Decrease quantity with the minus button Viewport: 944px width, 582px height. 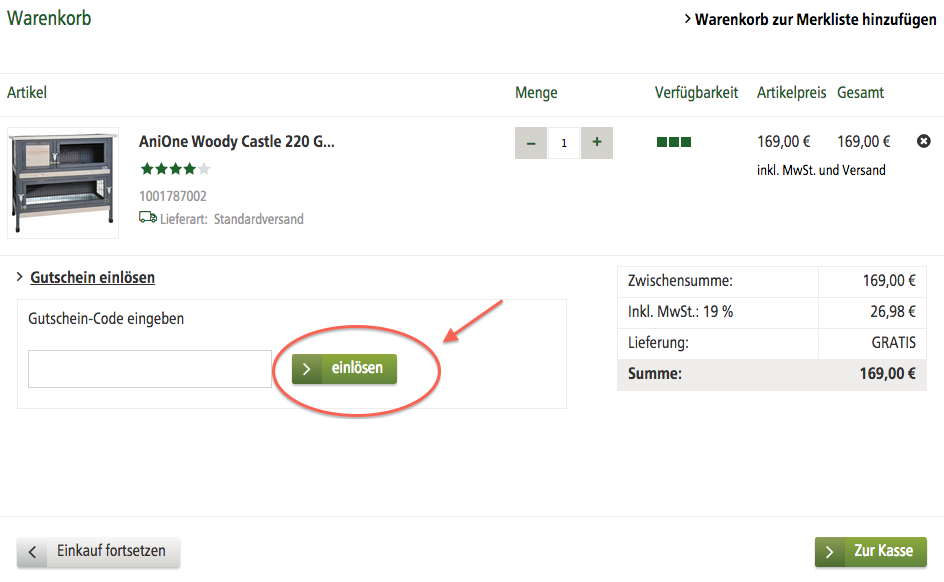(531, 143)
